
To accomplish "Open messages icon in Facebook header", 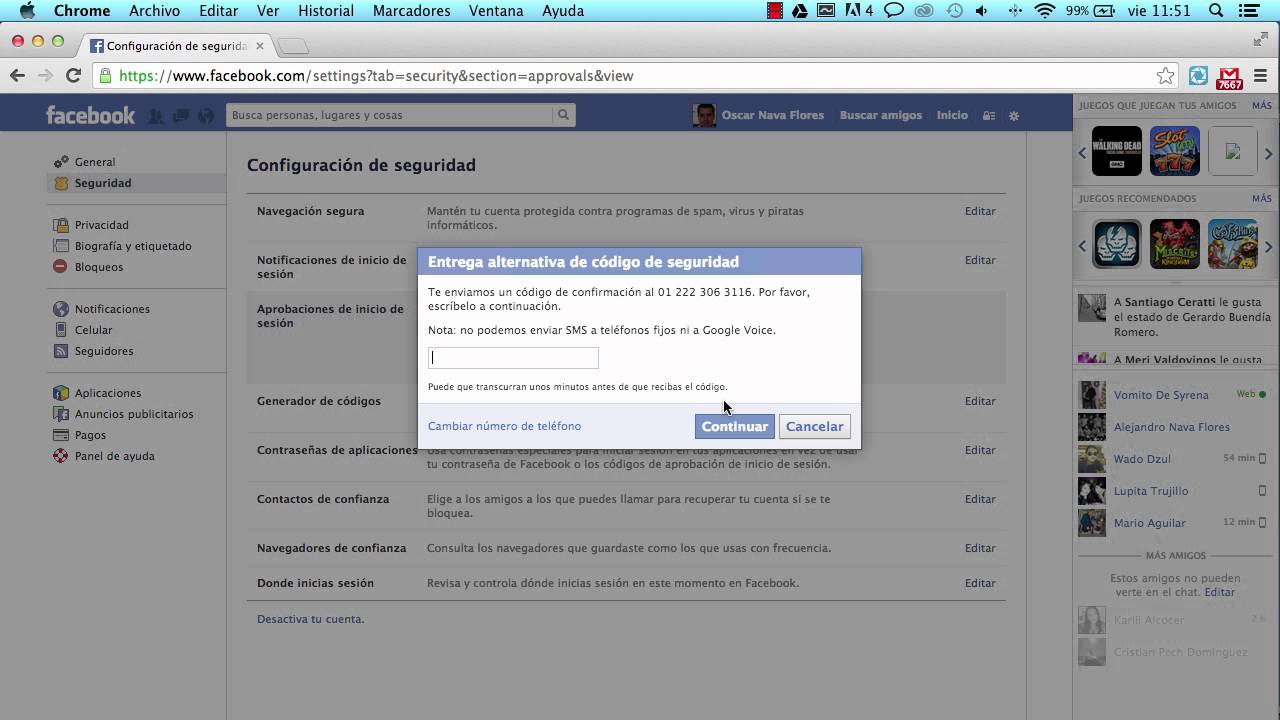I will (x=181, y=116).
